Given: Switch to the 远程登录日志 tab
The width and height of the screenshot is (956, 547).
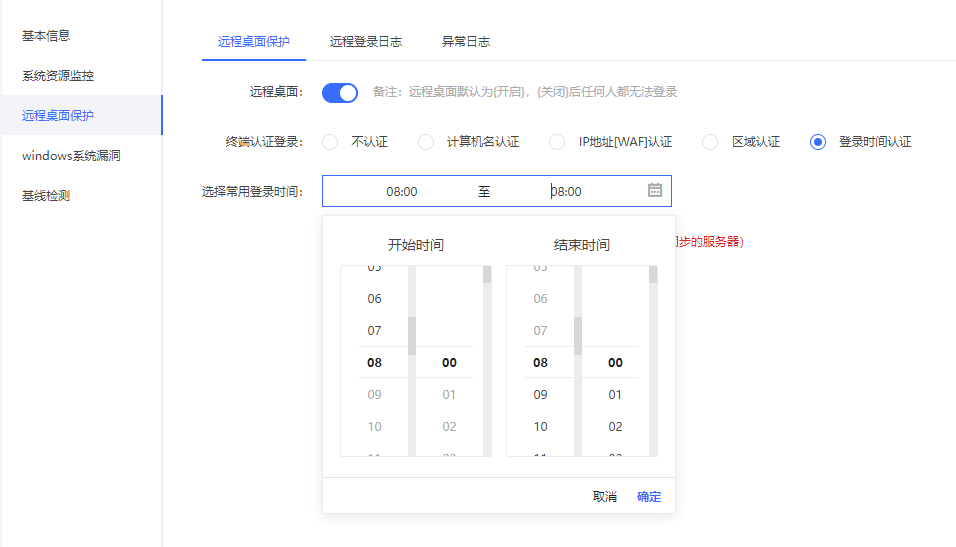Looking at the screenshot, I should (366, 42).
